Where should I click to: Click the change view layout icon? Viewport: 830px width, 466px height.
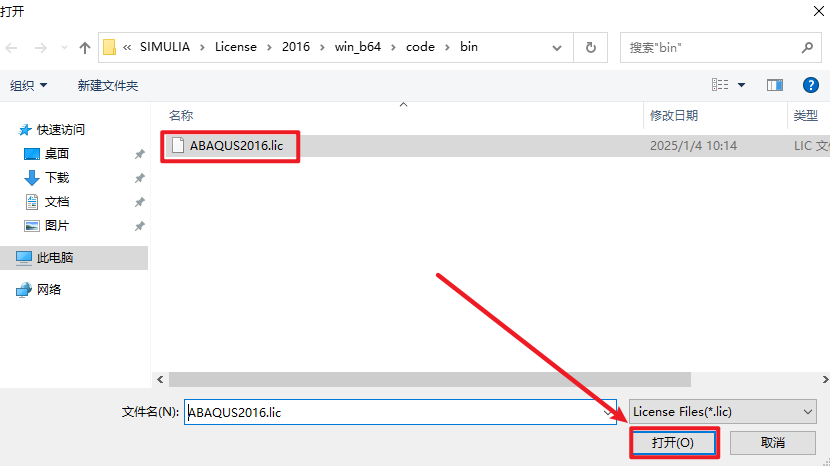pos(720,85)
